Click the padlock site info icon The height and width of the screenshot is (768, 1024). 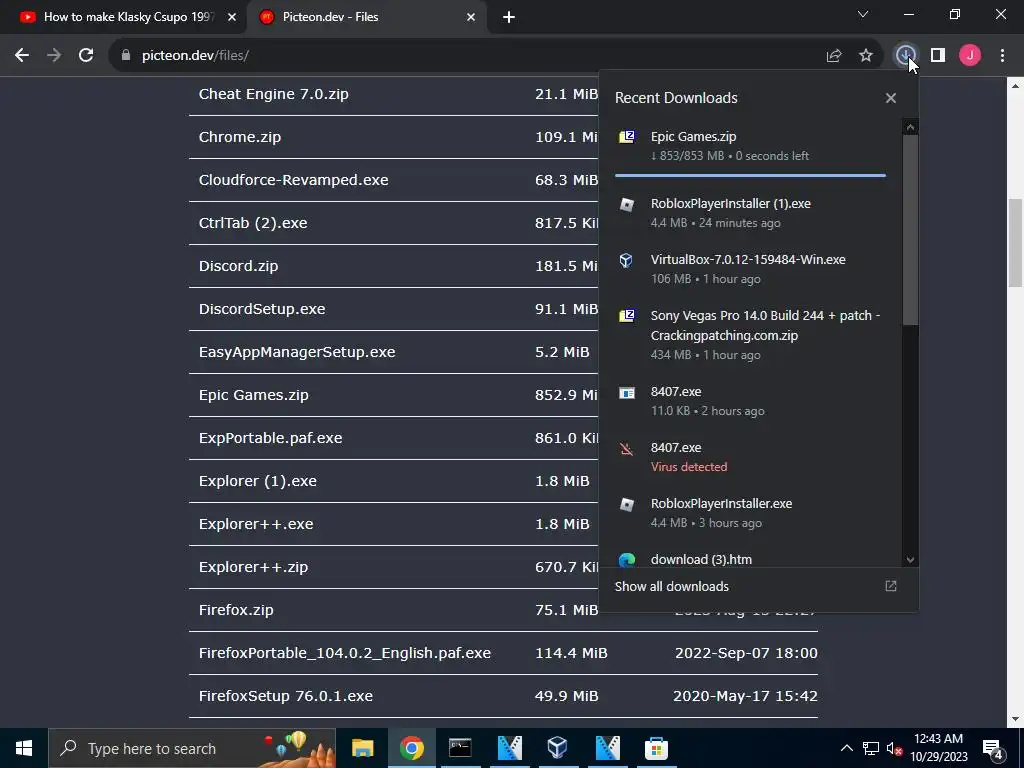click(126, 56)
